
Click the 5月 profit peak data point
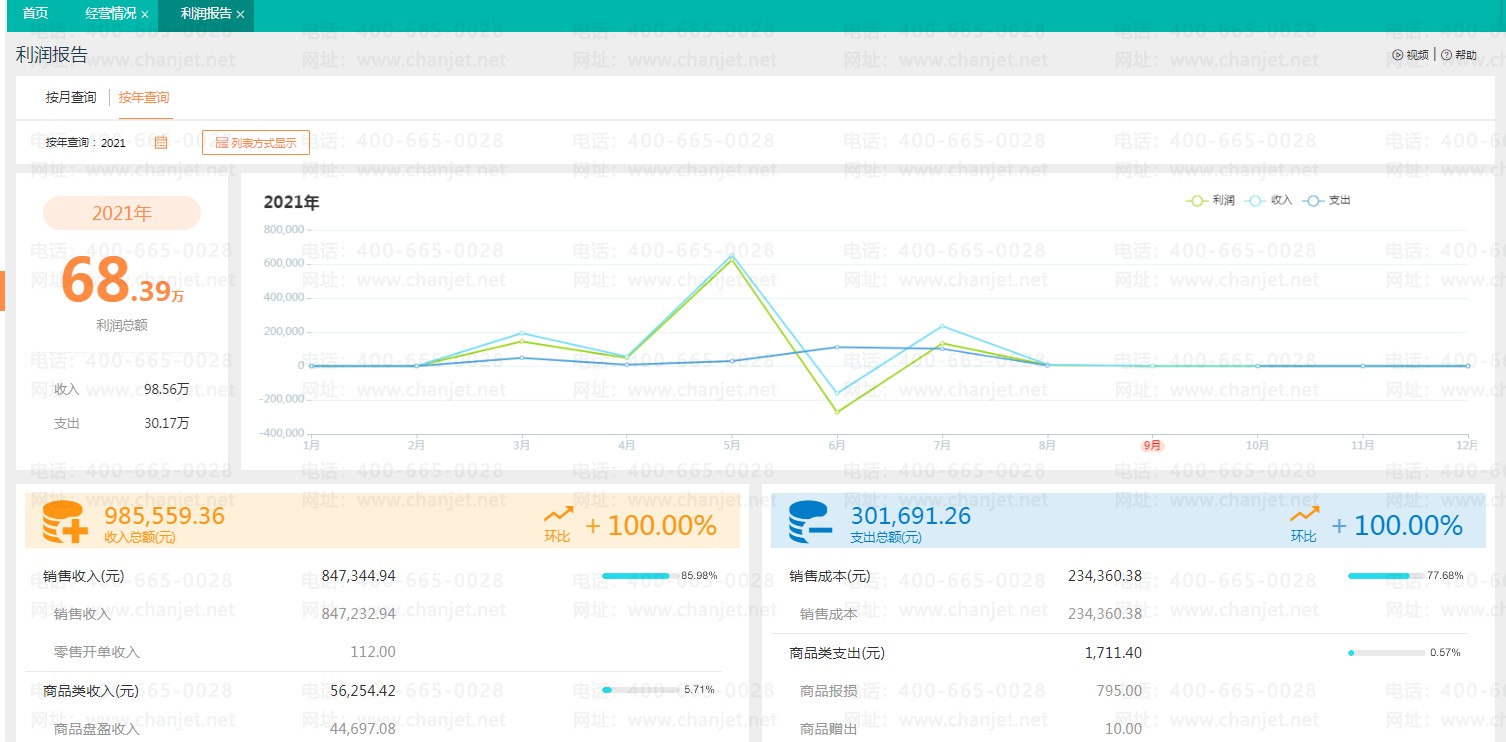click(x=731, y=259)
